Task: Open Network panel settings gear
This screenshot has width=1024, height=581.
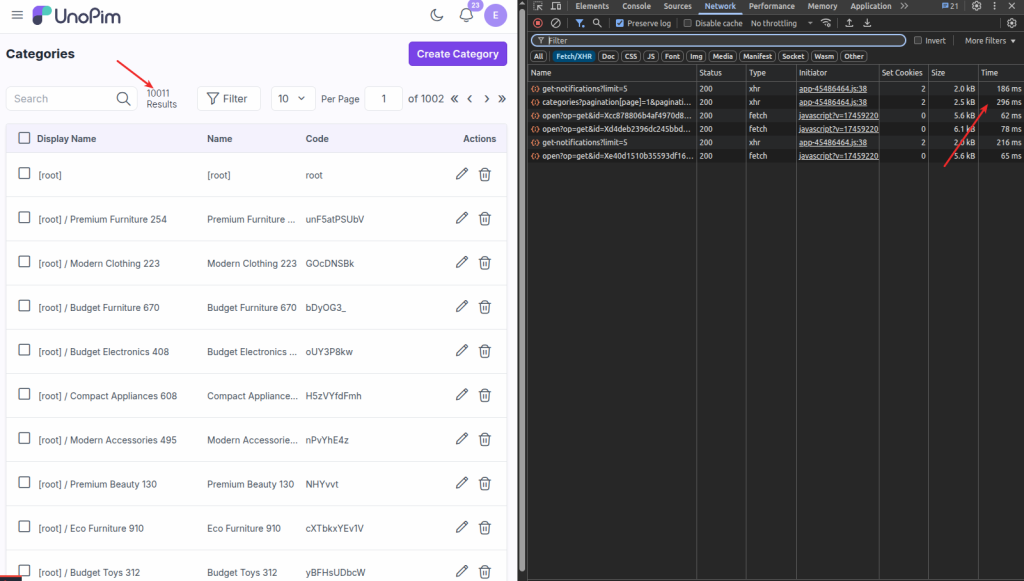Action: pyautogui.click(x=1012, y=23)
